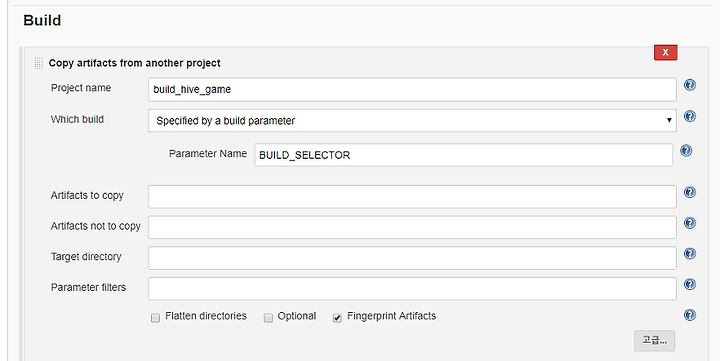Tick the Optional checkbox
The width and height of the screenshot is (720, 361).
(269, 318)
